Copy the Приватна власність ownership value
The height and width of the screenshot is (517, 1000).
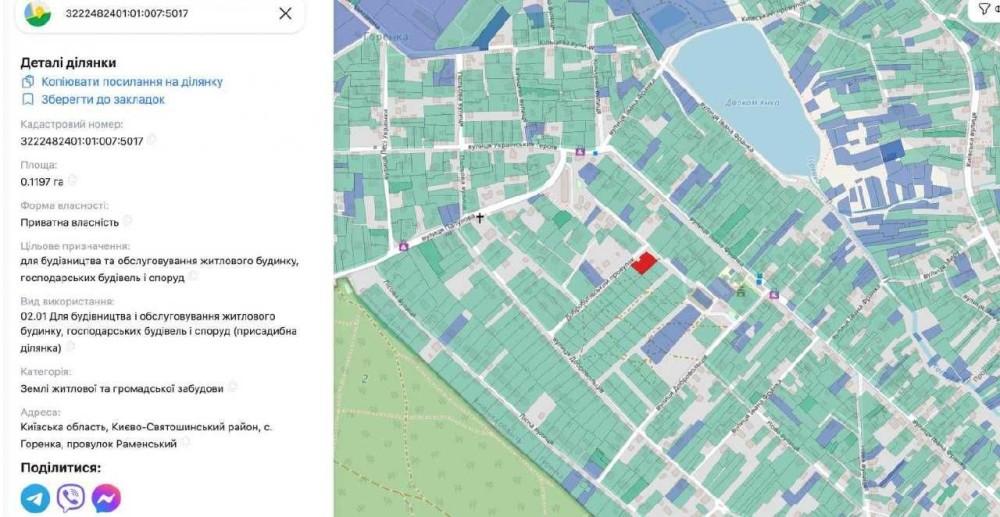click(x=128, y=221)
